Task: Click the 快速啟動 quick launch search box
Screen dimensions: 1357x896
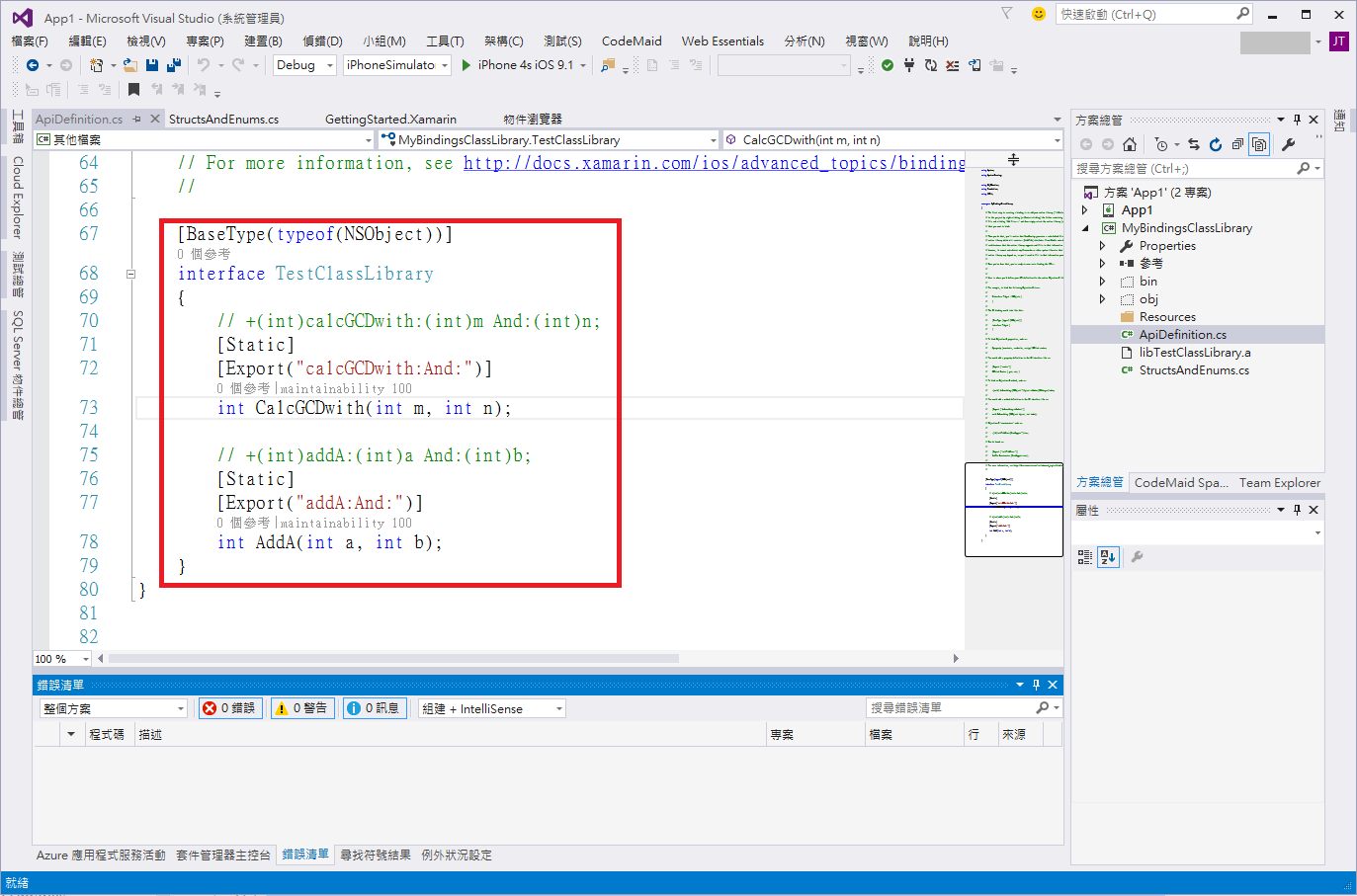Action: tap(1154, 14)
